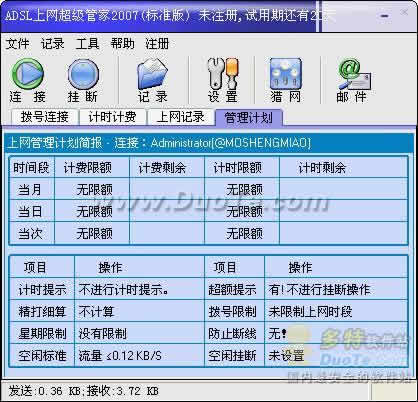Click the 计时提示 item label

pos(42,290)
